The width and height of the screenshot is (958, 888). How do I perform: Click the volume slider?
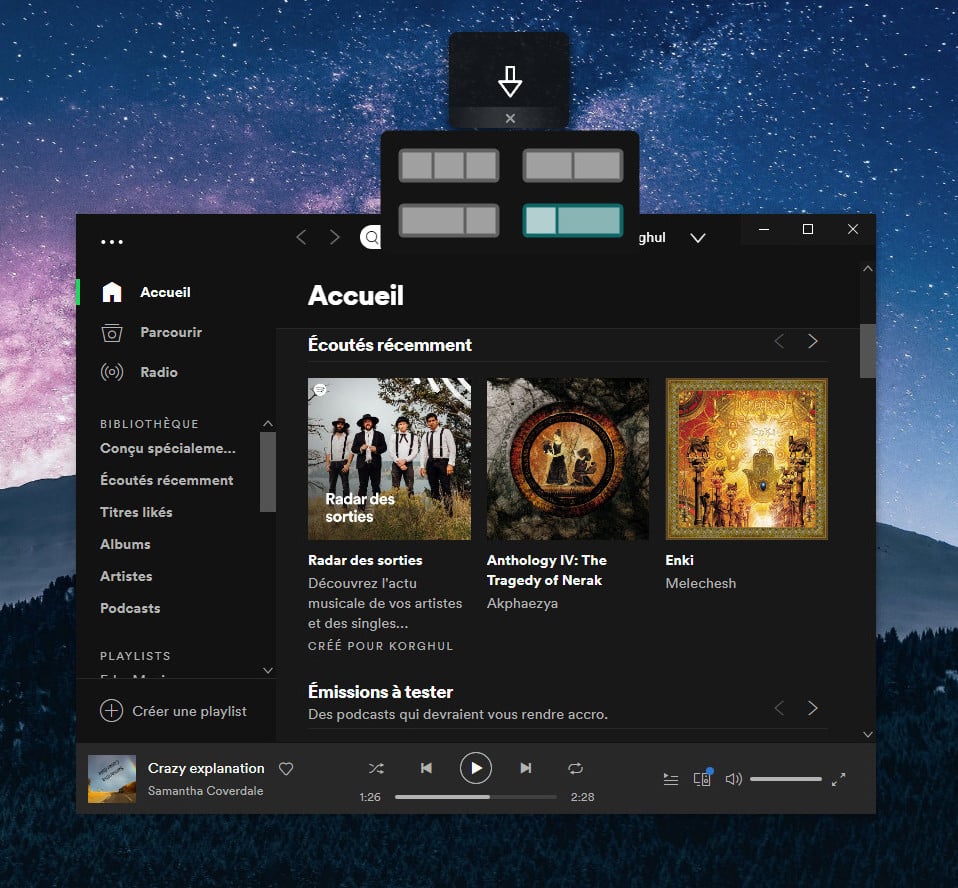click(786, 779)
